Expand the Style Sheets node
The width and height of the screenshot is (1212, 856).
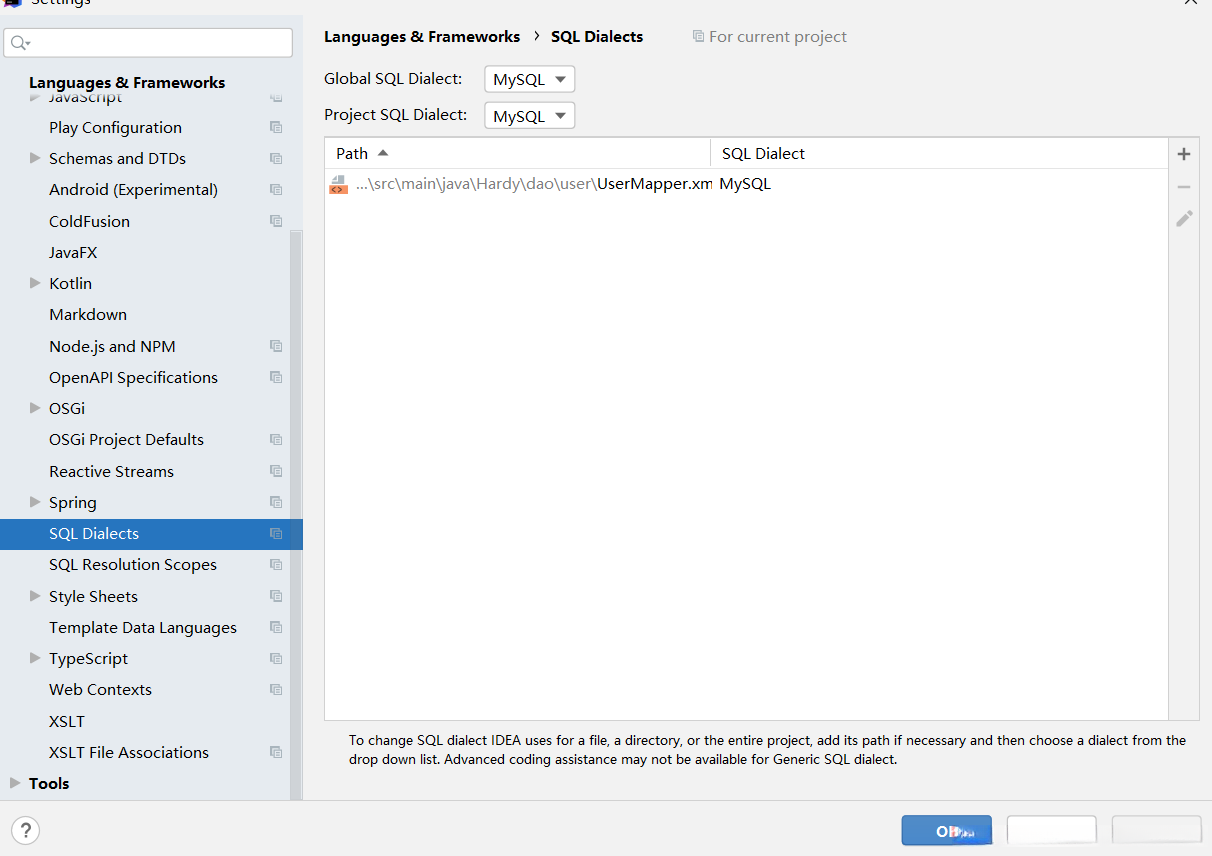(x=35, y=596)
